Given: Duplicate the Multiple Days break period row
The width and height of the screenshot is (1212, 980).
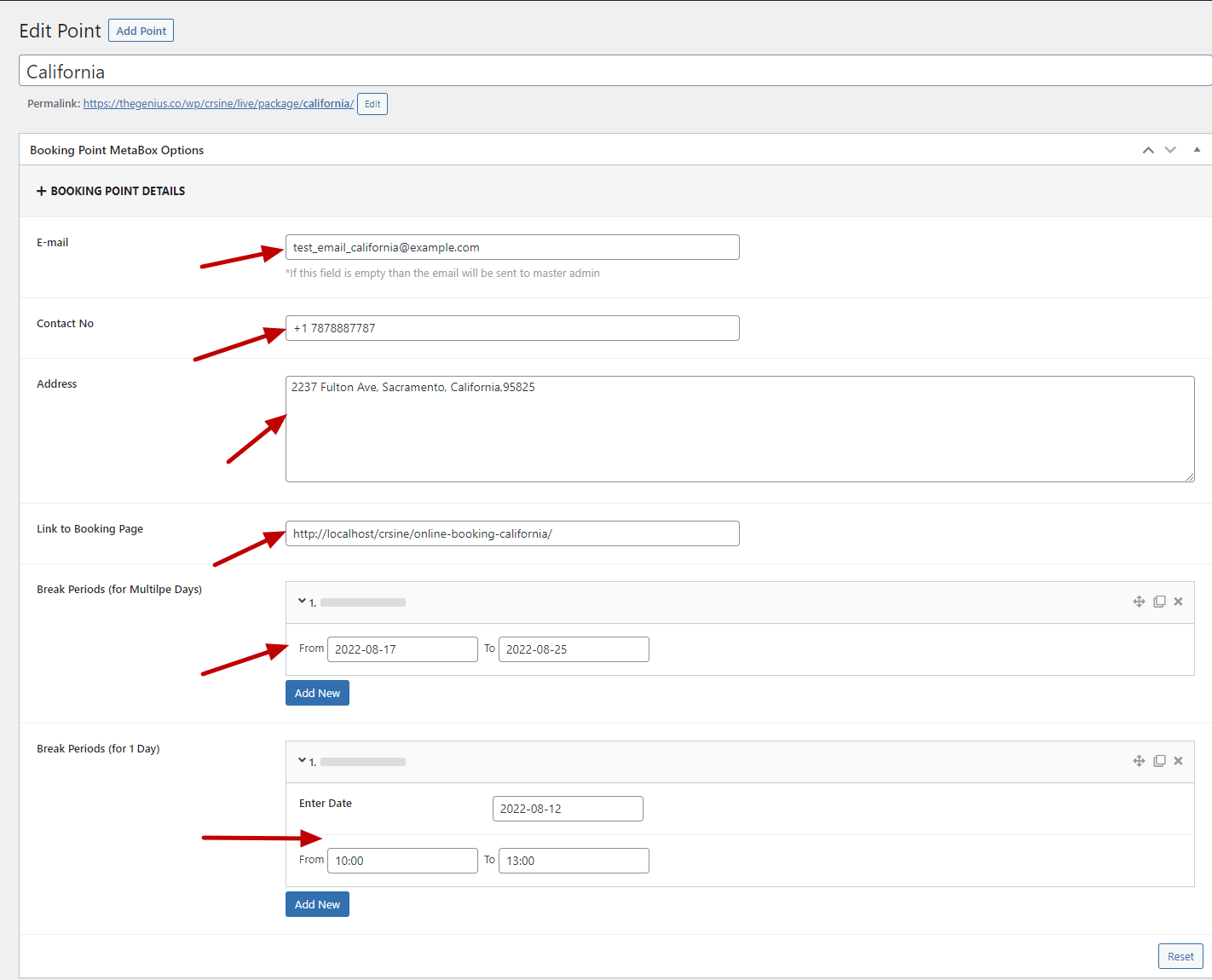Looking at the screenshot, I should pos(1159,602).
